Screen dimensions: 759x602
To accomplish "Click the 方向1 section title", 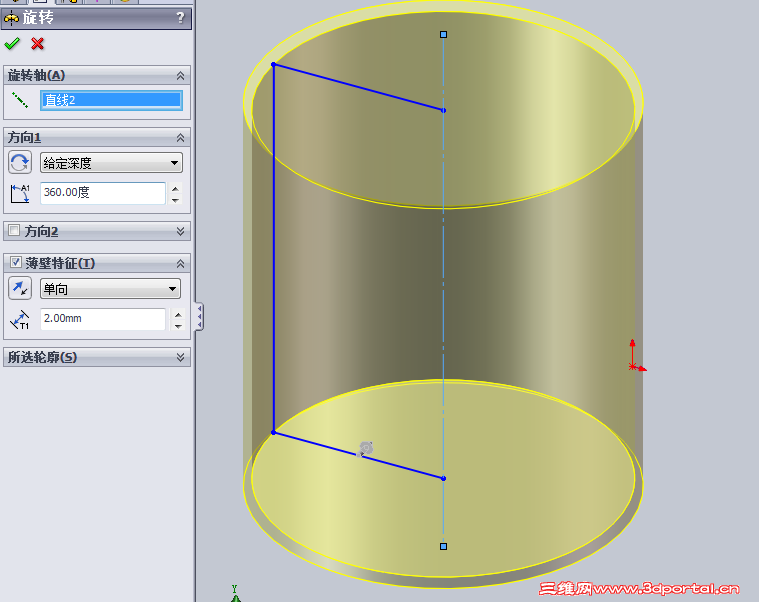I will pos(24,138).
